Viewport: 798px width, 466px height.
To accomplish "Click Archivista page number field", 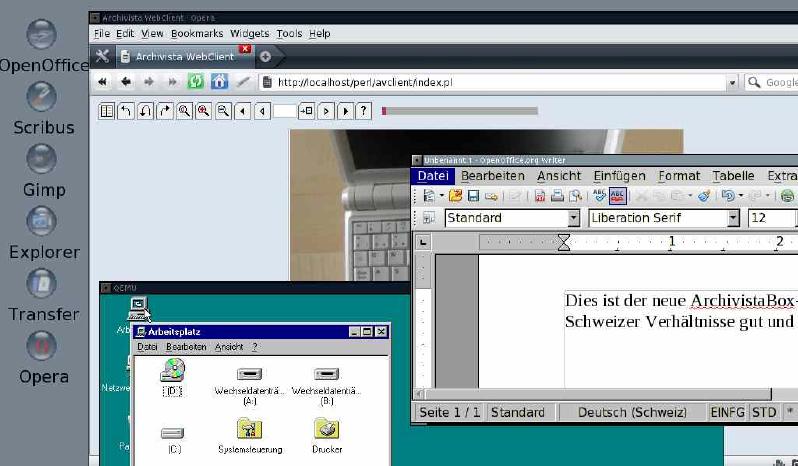I will click(284, 111).
